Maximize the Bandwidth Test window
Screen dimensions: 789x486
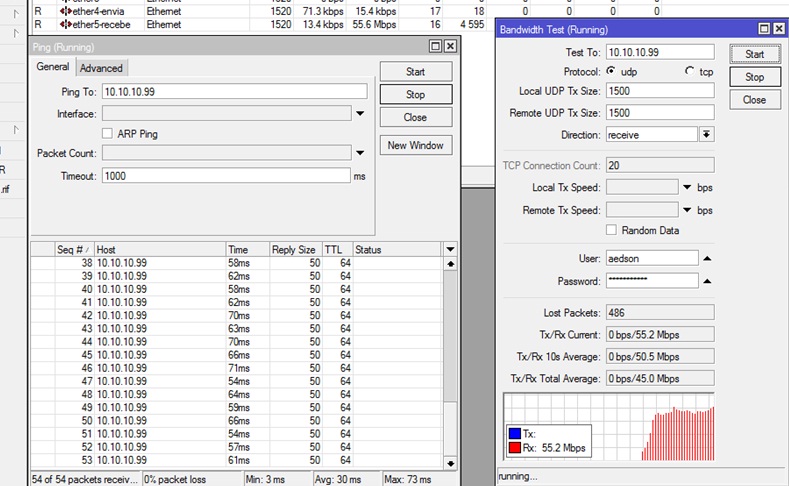click(764, 29)
